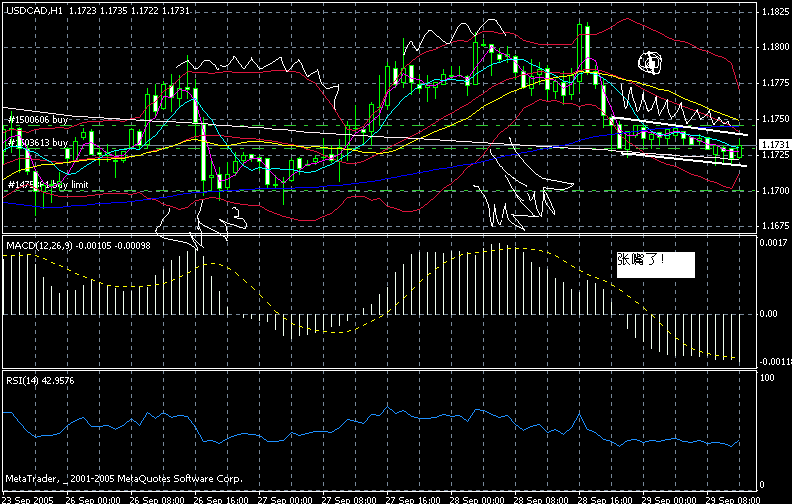Image resolution: width=792 pixels, height=504 pixels.
Task: Click the 1.1800 price axis label
Action: 776,47
